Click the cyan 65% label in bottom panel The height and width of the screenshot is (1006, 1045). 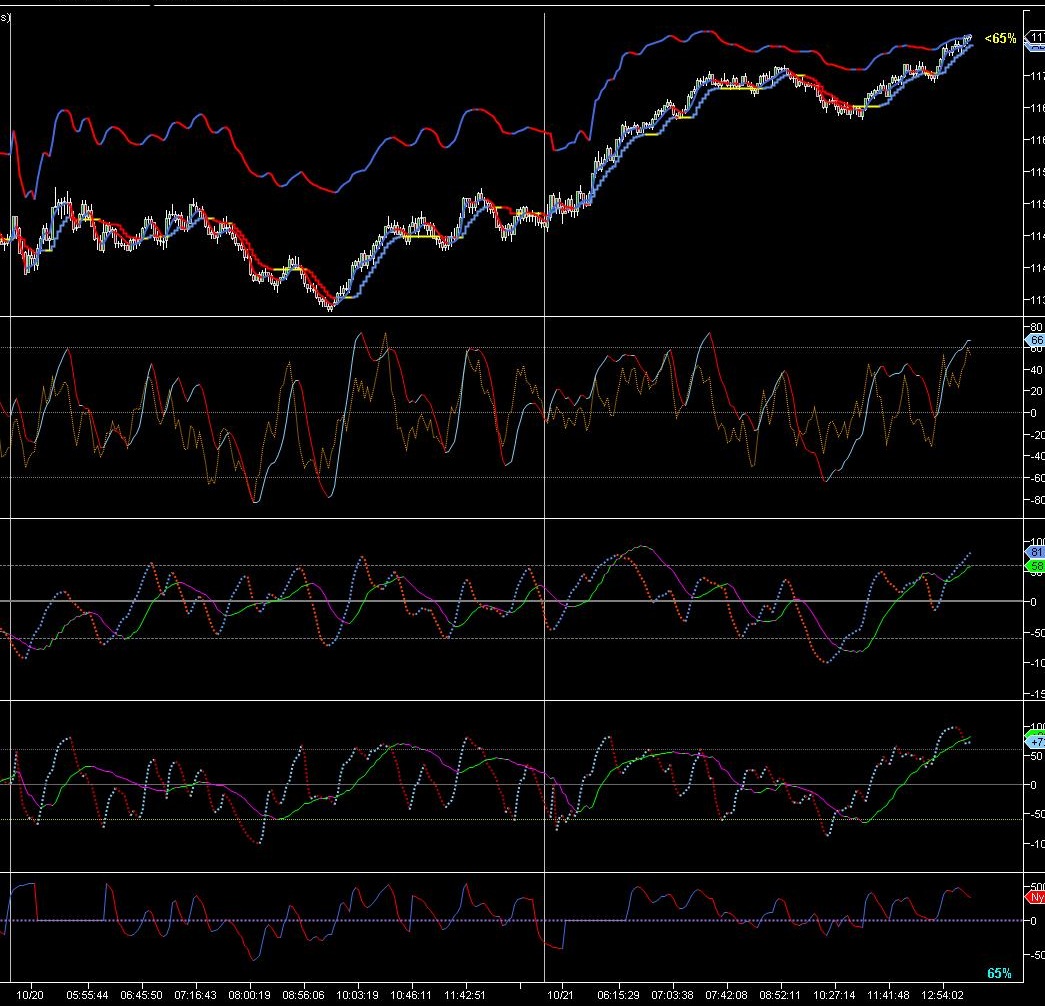(x=999, y=973)
